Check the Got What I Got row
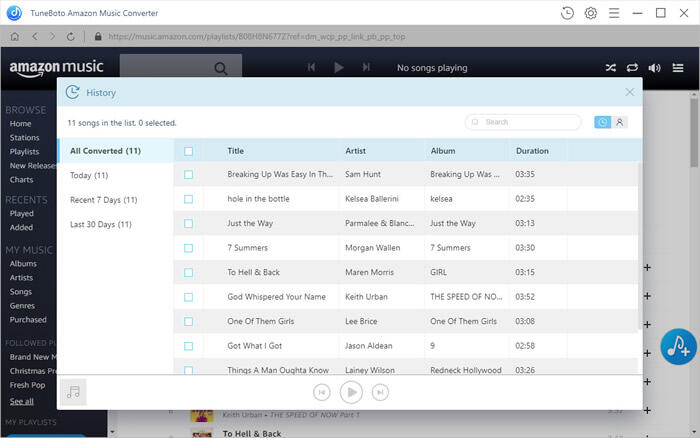The image size is (700, 438). point(188,346)
